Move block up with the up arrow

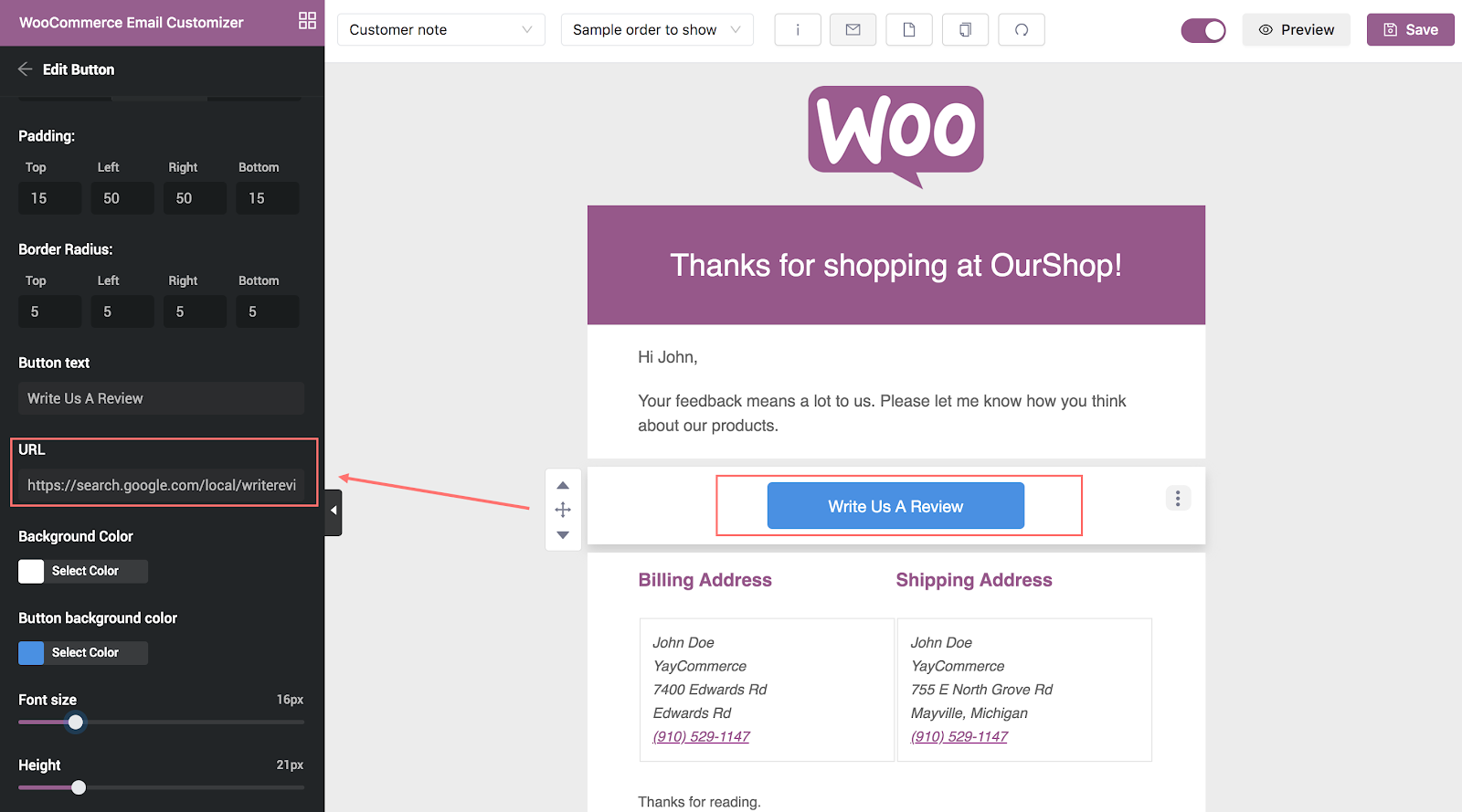pyautogui.click(x=563, y=485)
